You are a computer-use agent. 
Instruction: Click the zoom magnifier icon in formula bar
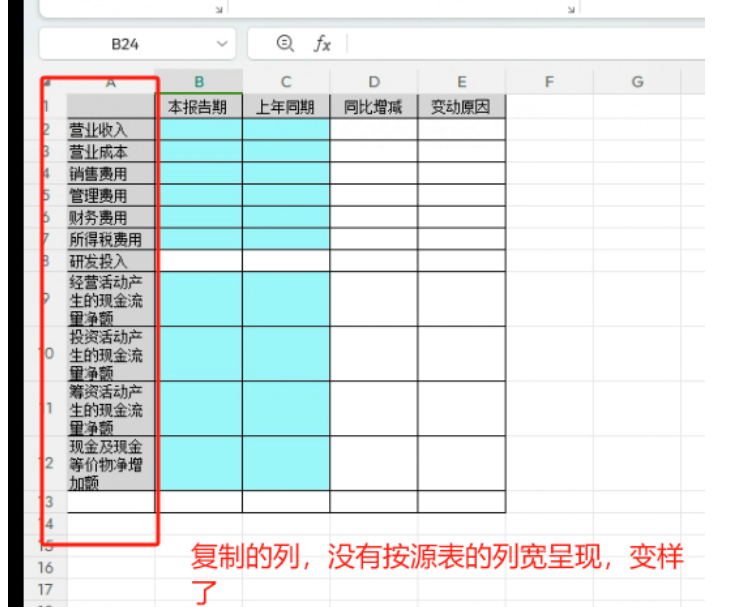pos(285,44)
